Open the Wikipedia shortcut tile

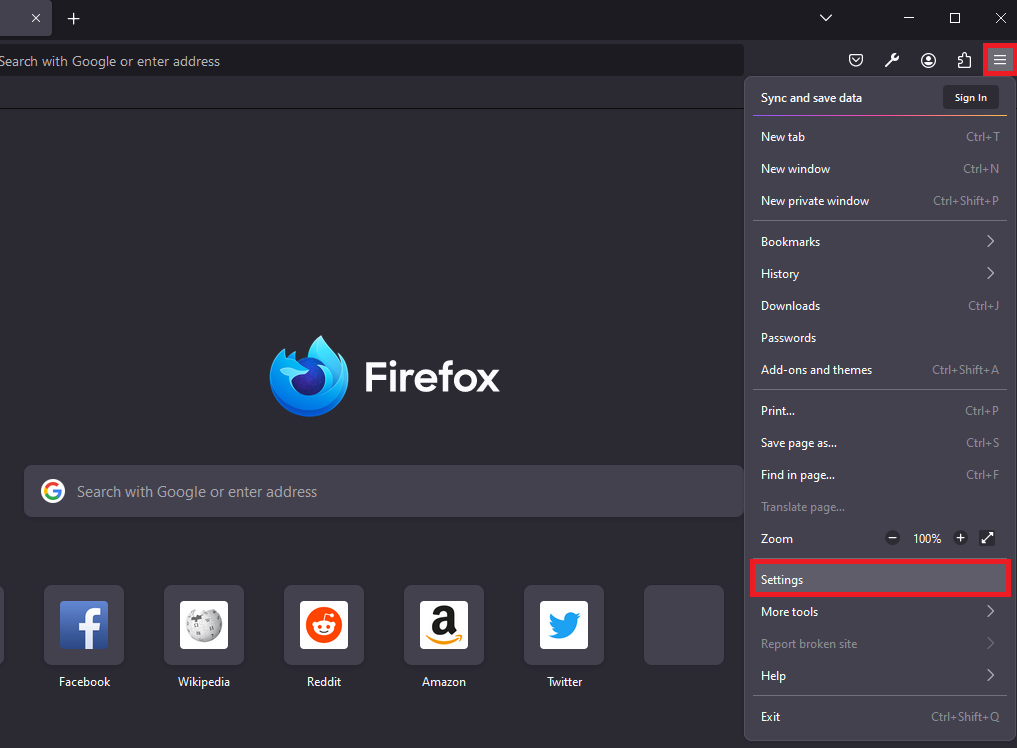pyautogui.click(x=204, y=625)
